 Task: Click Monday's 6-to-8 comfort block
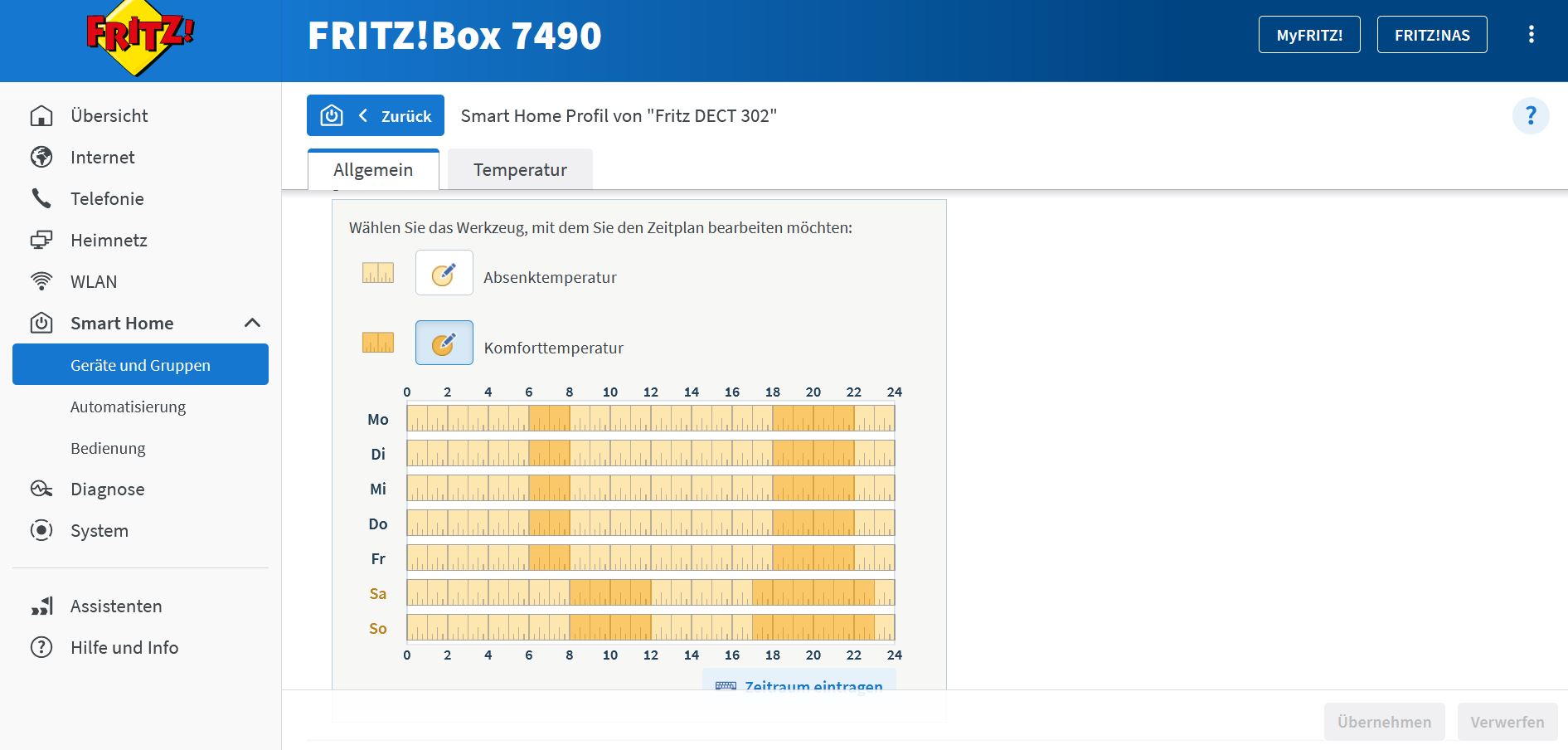coord(549,418)
